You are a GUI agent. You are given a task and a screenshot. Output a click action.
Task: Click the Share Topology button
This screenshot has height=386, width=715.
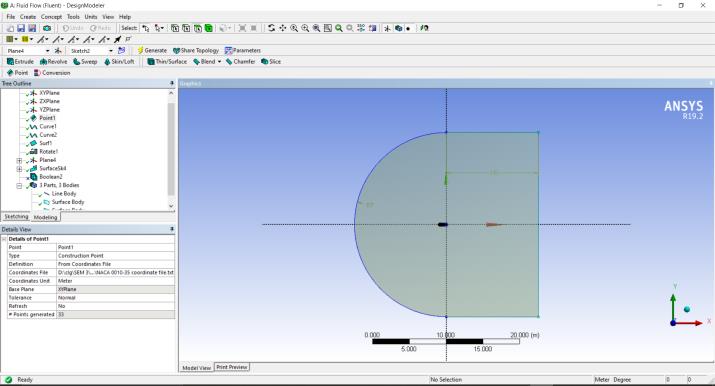click(x=196, y=51)
